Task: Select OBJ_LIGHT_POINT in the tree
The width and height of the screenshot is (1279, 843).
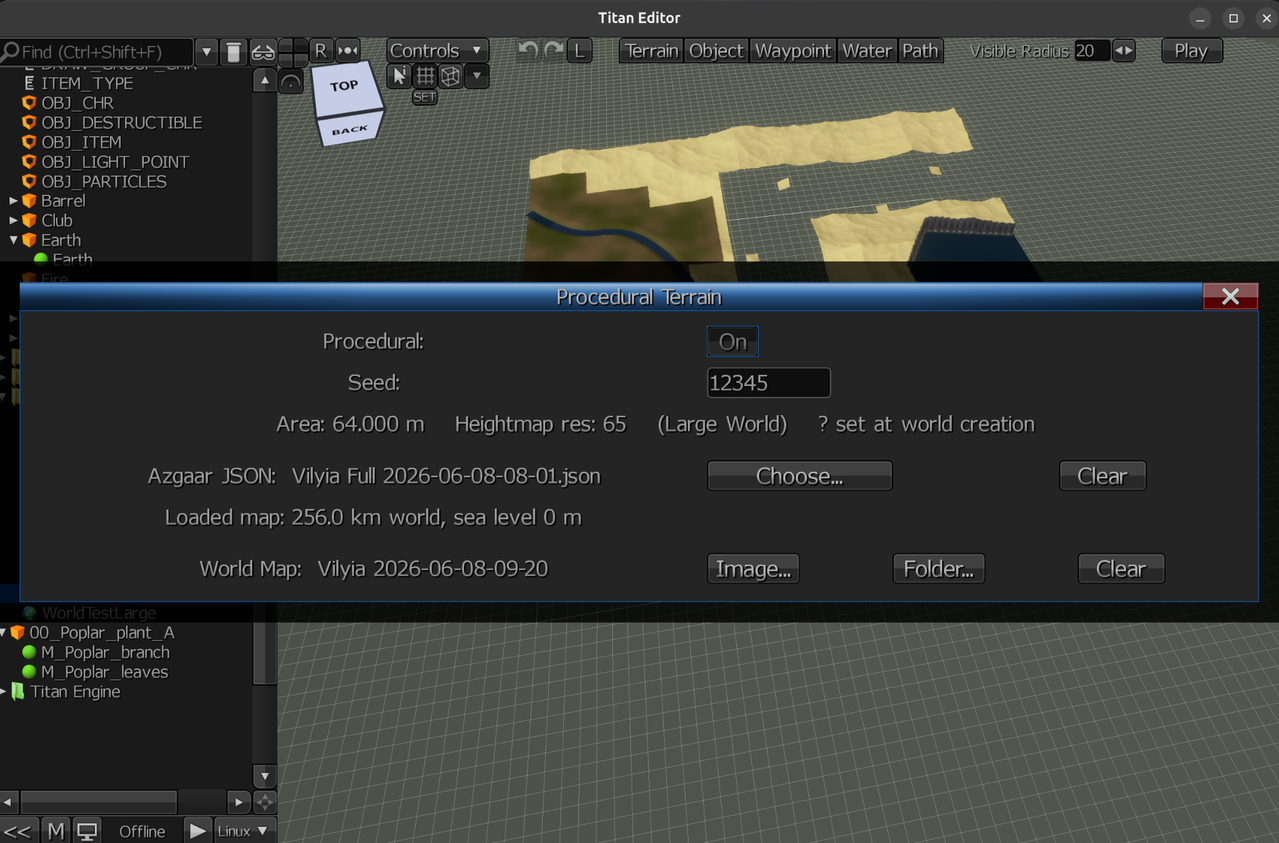Action: tap(115, 162)
